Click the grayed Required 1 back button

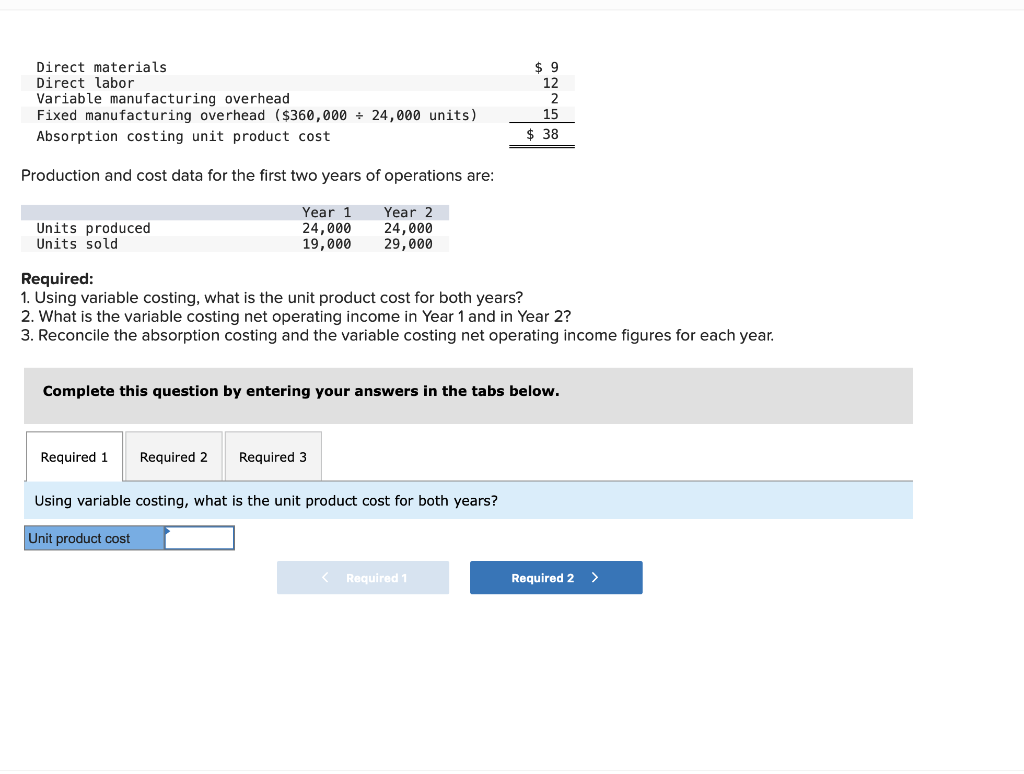pos(362,577)
